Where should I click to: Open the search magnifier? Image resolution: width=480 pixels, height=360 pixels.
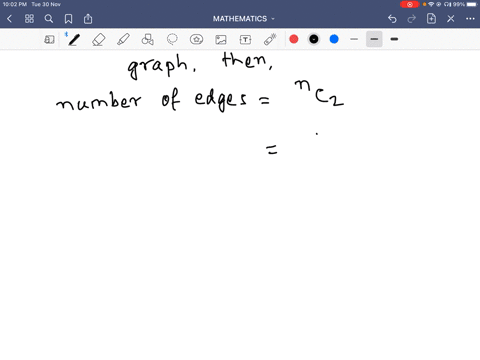pos(49,19)
